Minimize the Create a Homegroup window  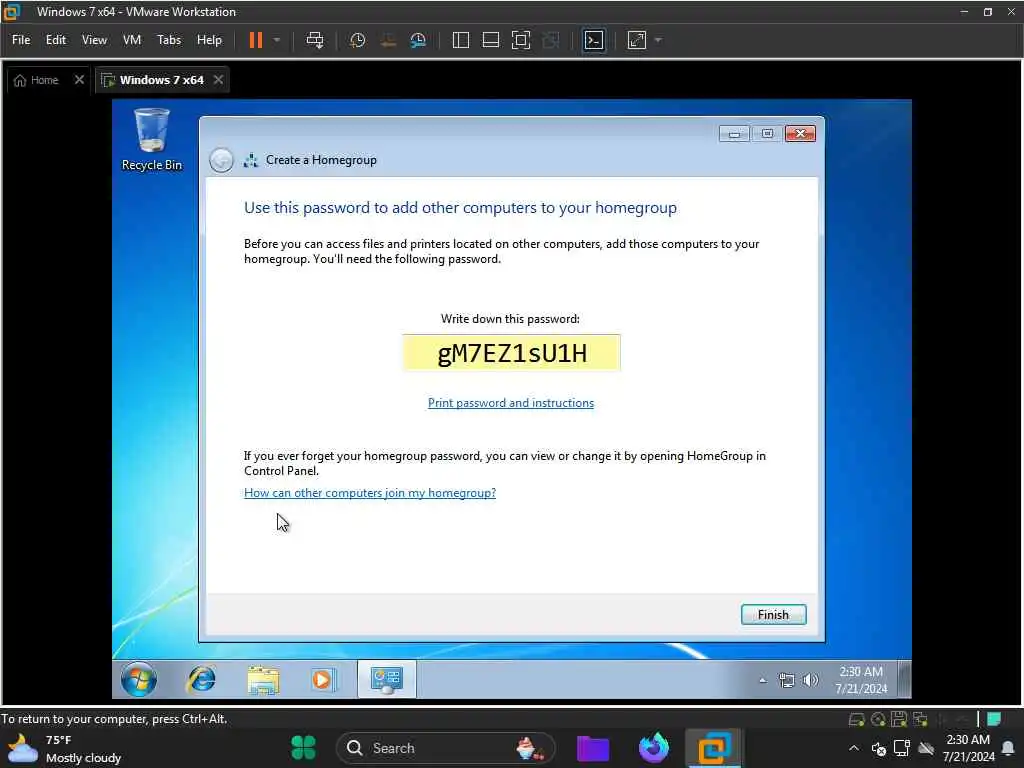click(x=734, y=134)
